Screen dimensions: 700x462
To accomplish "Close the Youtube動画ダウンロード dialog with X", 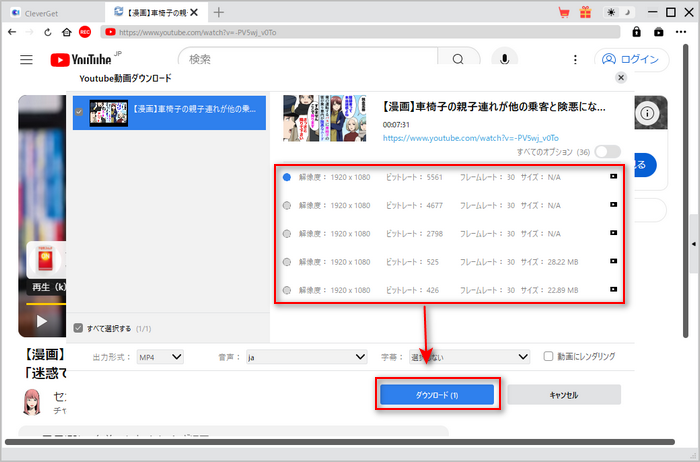I will pyautogui.click(x=621, y=77).
